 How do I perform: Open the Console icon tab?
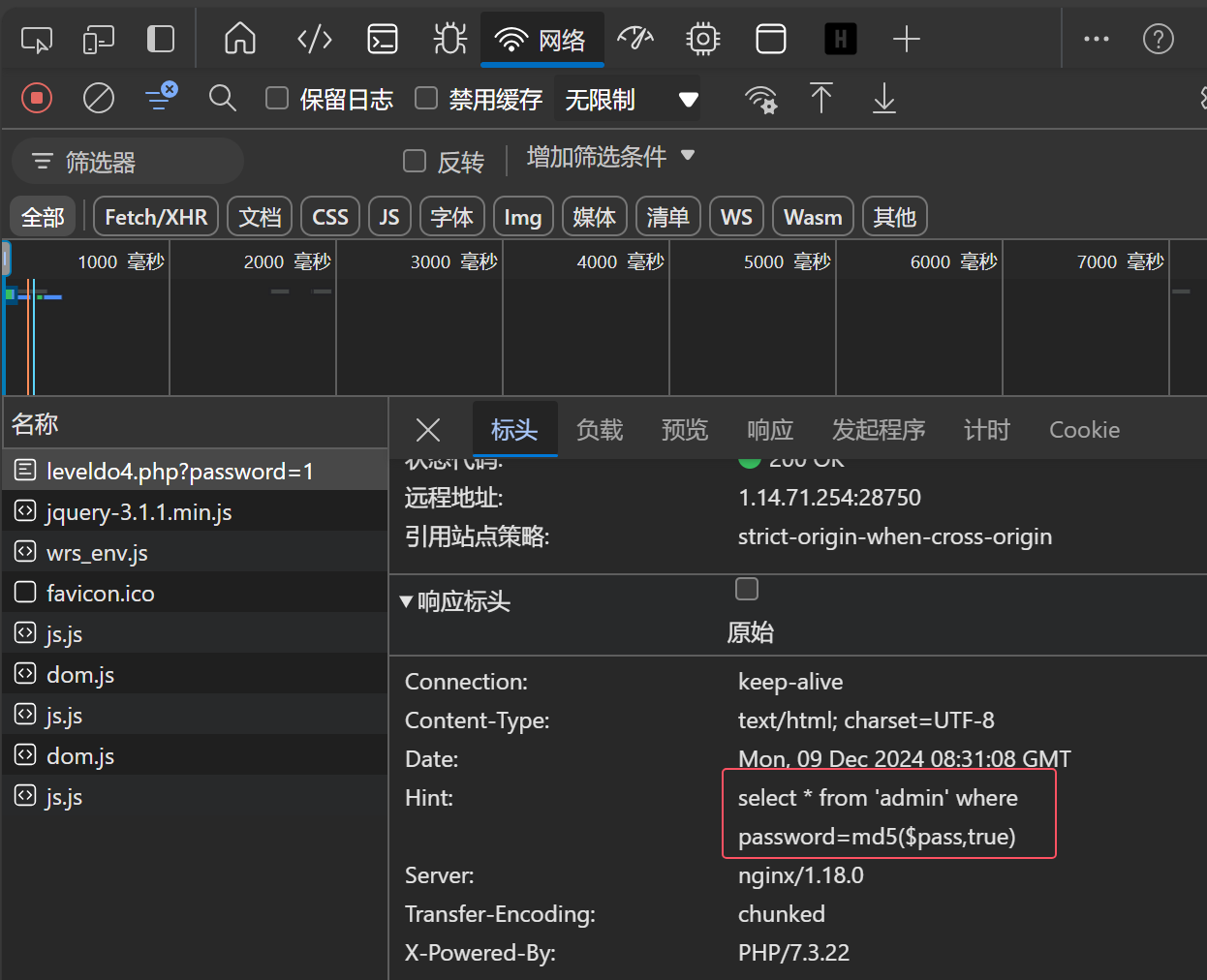pos(383,40)
